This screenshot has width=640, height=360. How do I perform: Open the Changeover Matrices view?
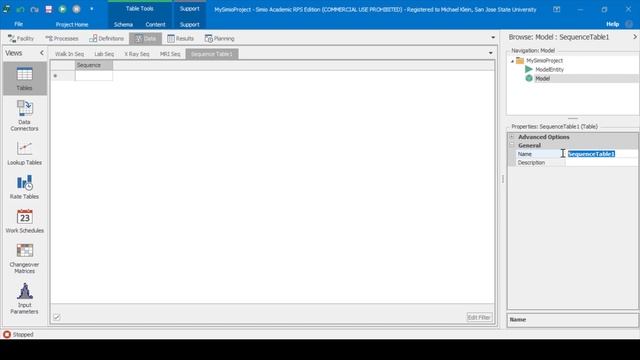(24, 258)
